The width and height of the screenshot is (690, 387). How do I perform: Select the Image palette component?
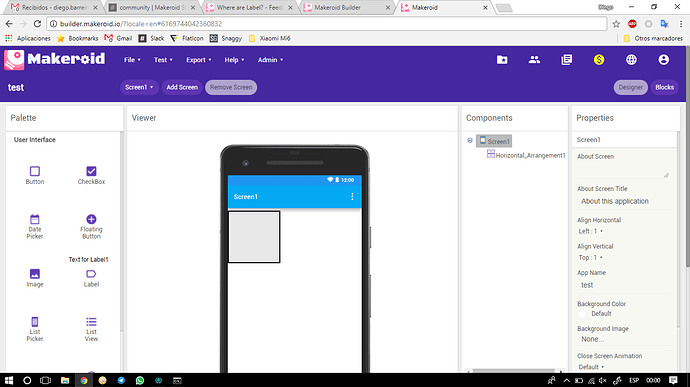pos(35,278)
